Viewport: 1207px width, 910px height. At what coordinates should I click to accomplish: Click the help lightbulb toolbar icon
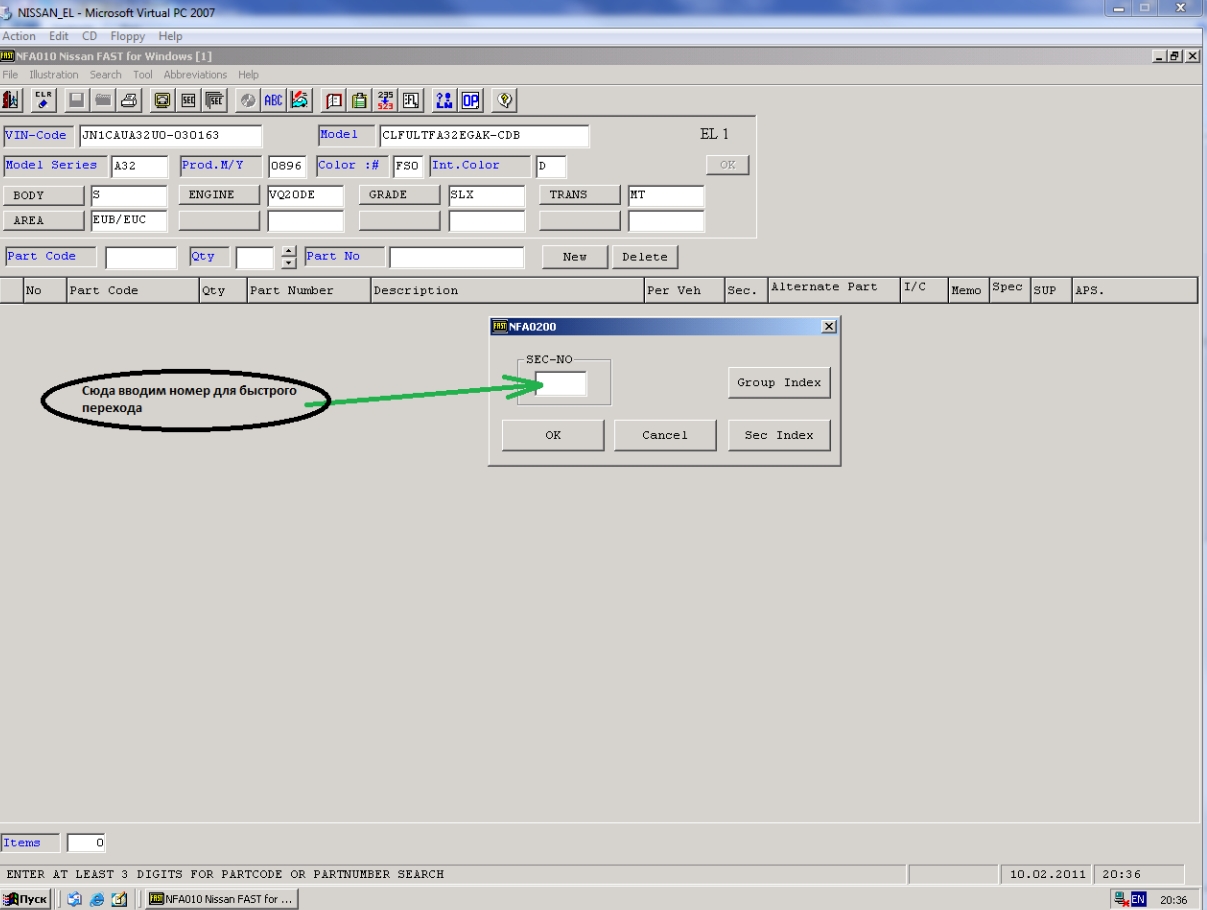point(505,100)
